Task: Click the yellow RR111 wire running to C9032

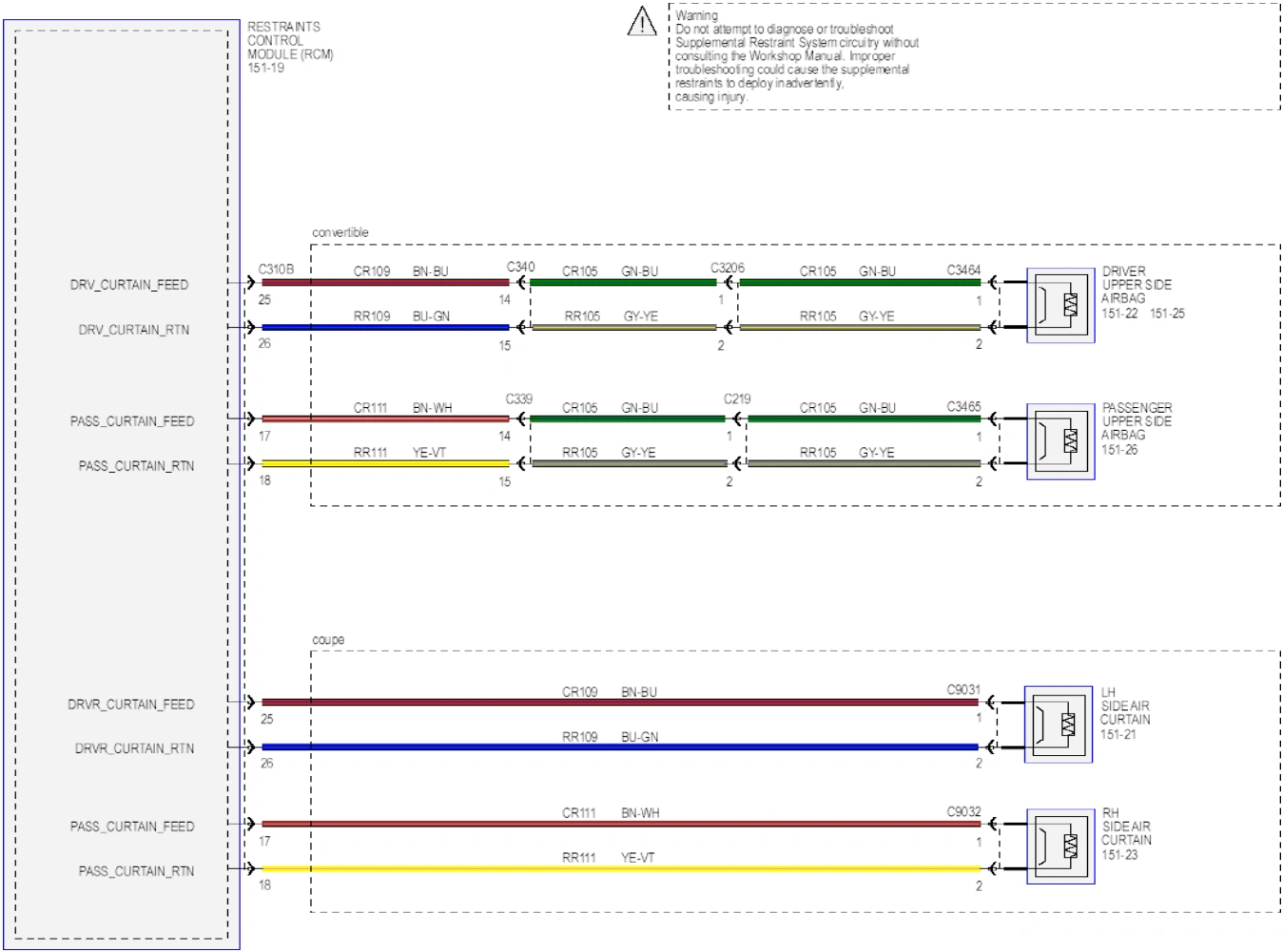Action: (x=621, y=869)
